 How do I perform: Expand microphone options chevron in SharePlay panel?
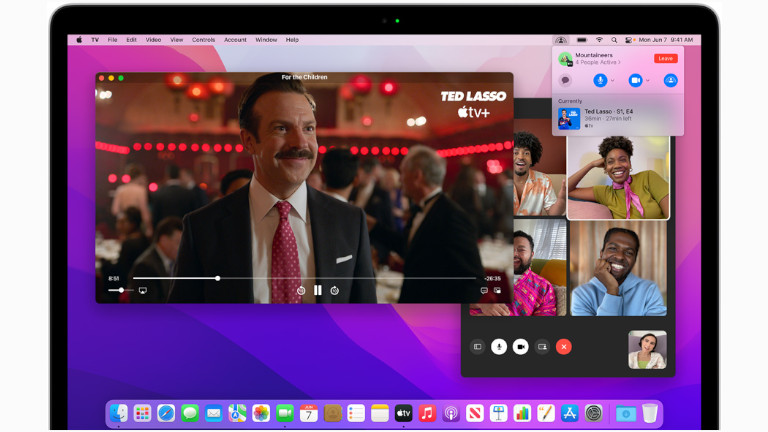coord(612,80)
